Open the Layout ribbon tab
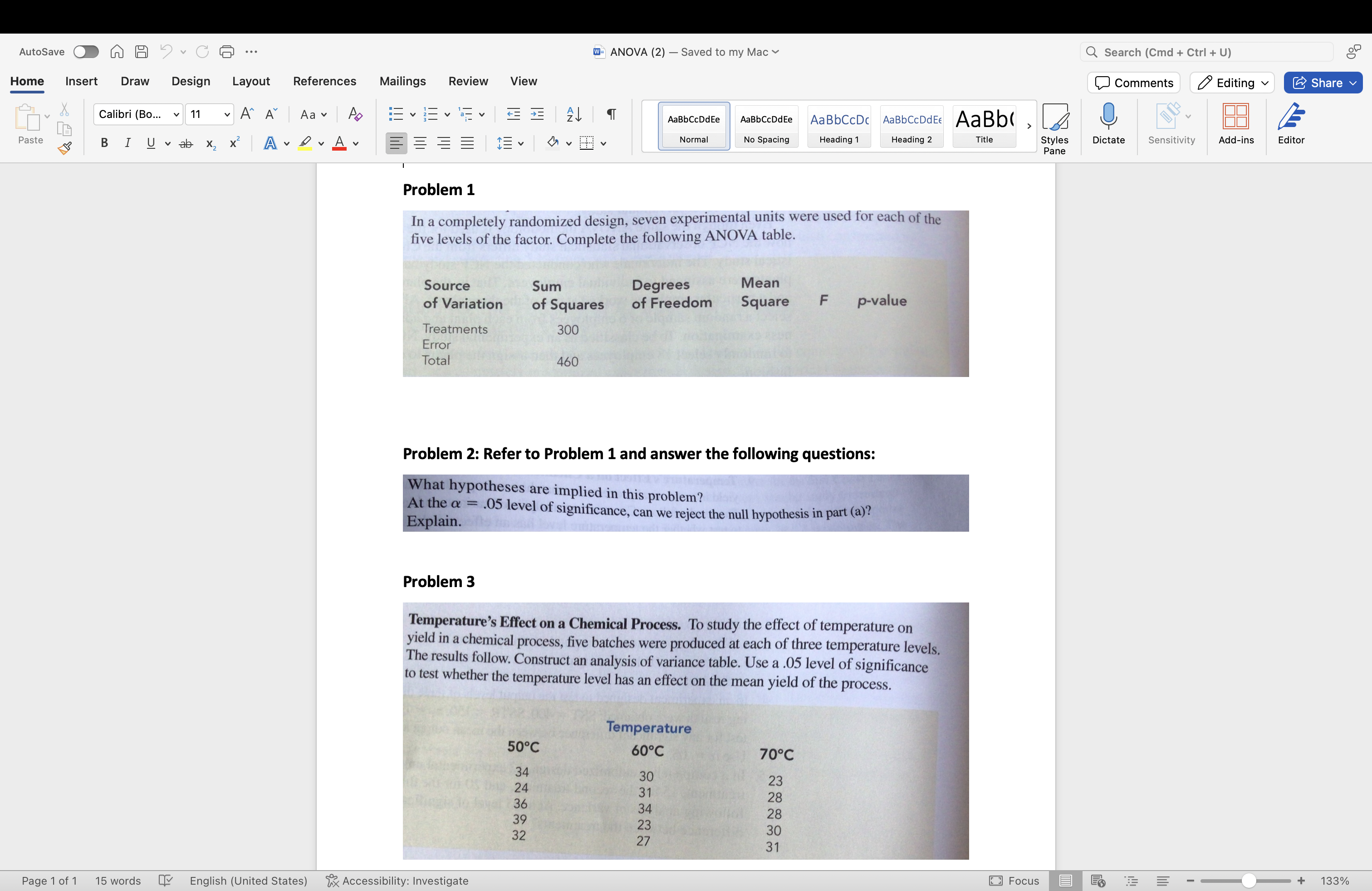The height and width of the screenshot is (891, 1372). [251, 81]
